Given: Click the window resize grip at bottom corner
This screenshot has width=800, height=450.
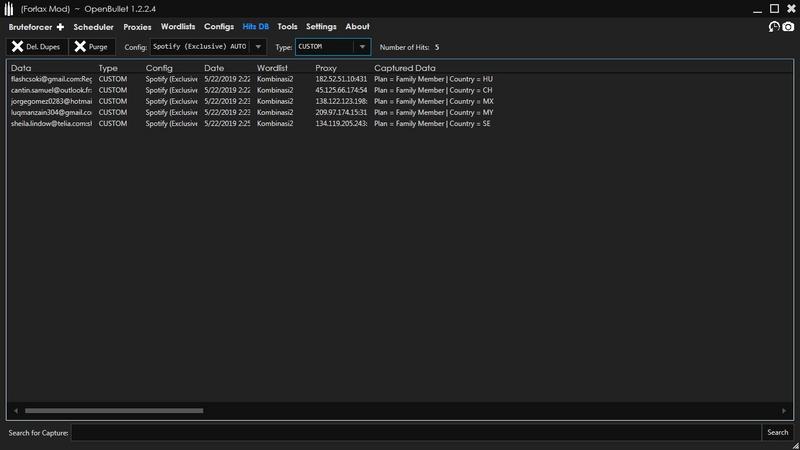Looking at the screenshot, I should coord(795,445).
